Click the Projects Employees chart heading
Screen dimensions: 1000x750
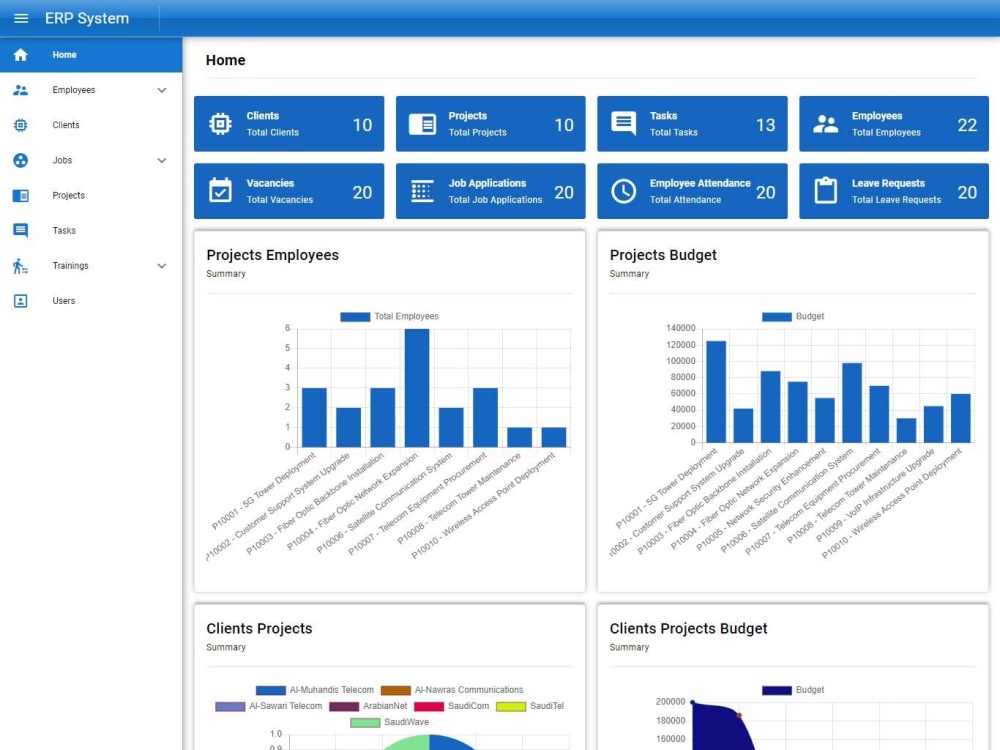(x=272, y=255)
